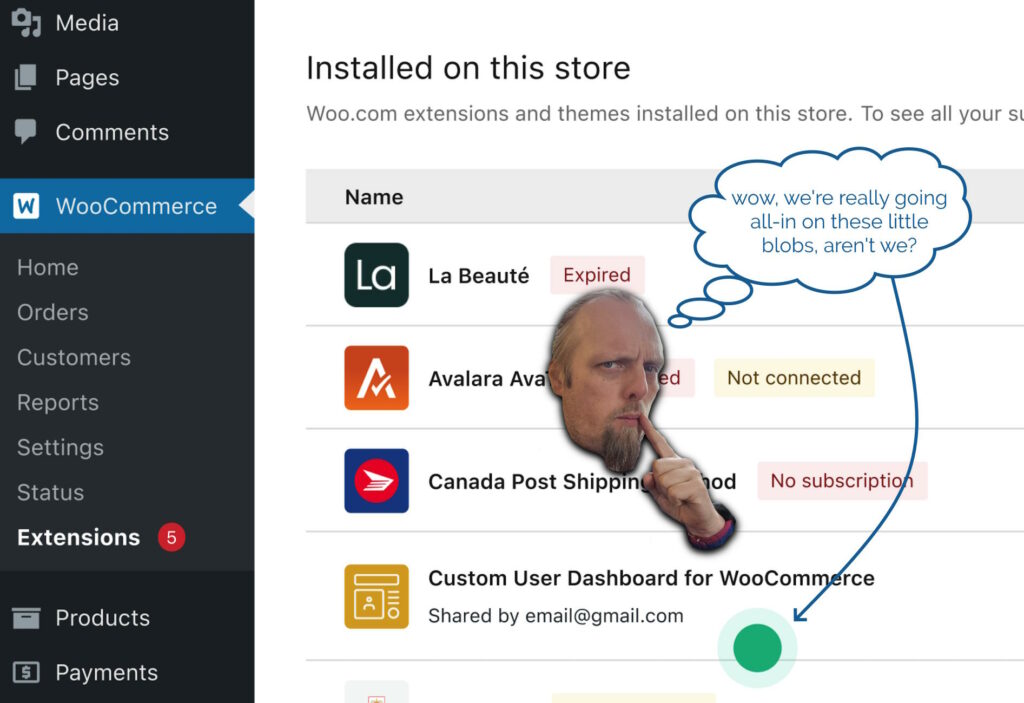Select the Canada Post shipping logo

coord(376,481)
